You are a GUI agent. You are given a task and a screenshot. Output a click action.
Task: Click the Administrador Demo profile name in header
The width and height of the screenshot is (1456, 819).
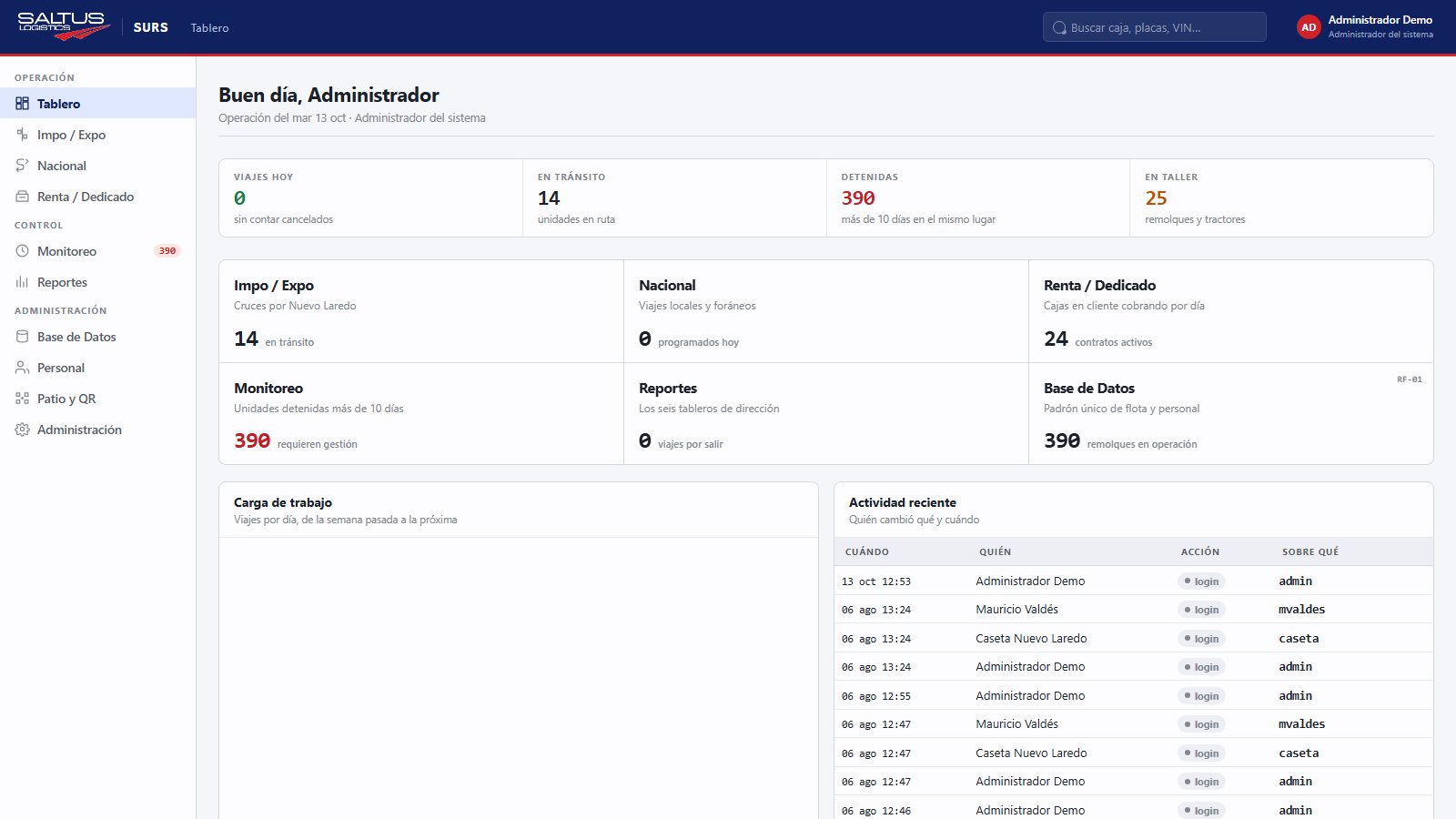[1380, 20]
